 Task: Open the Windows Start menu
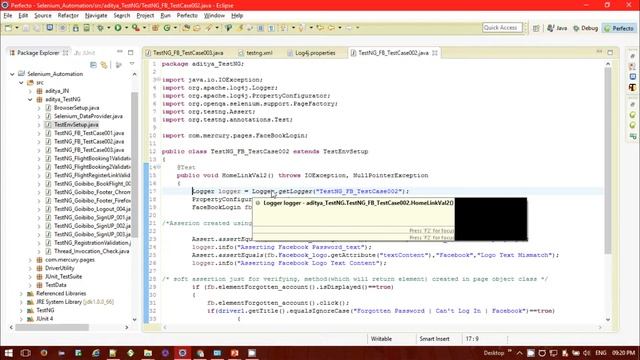(x=8, y=353)
